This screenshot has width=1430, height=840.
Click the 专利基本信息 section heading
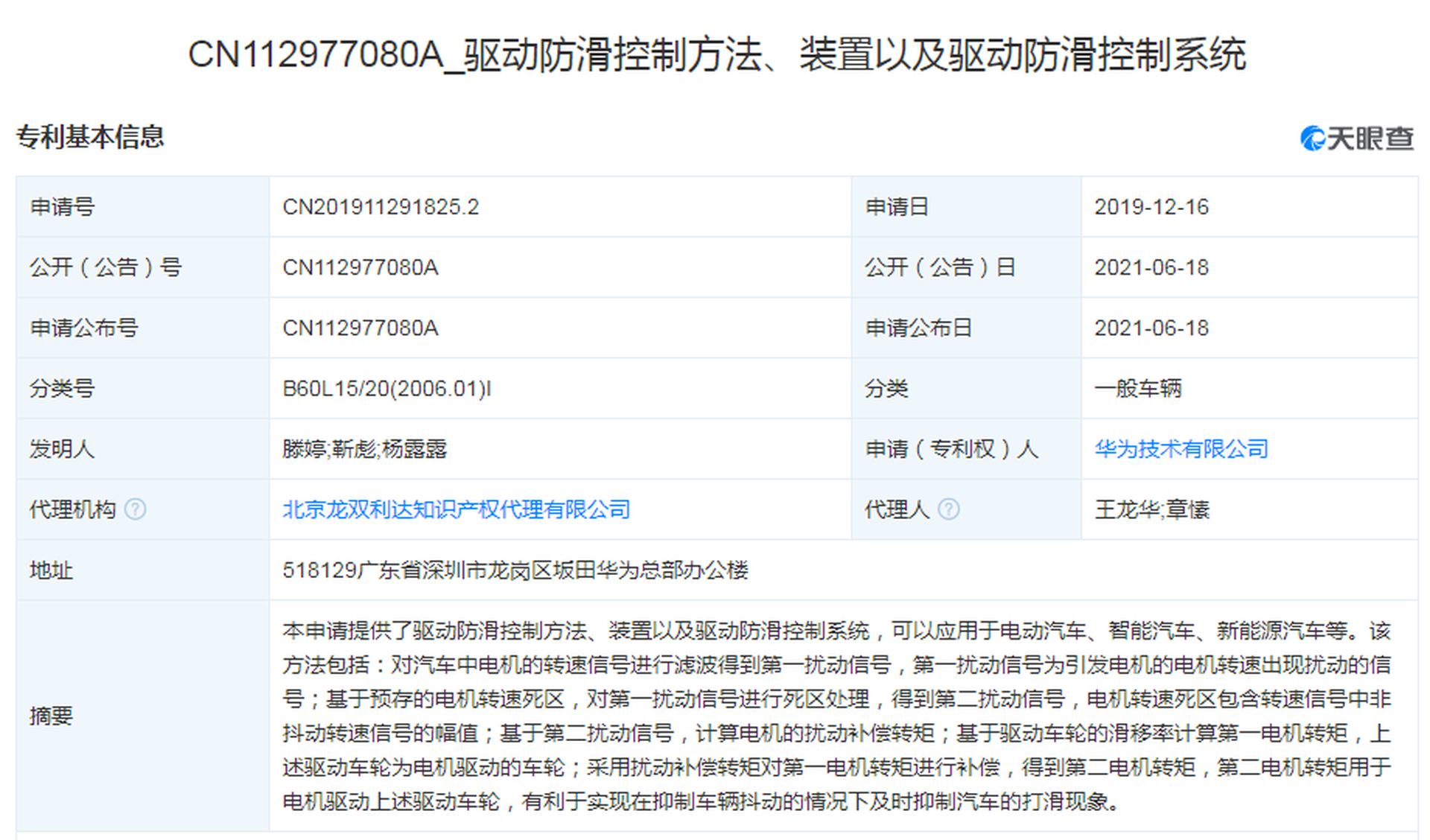click(x=90, y=137)
